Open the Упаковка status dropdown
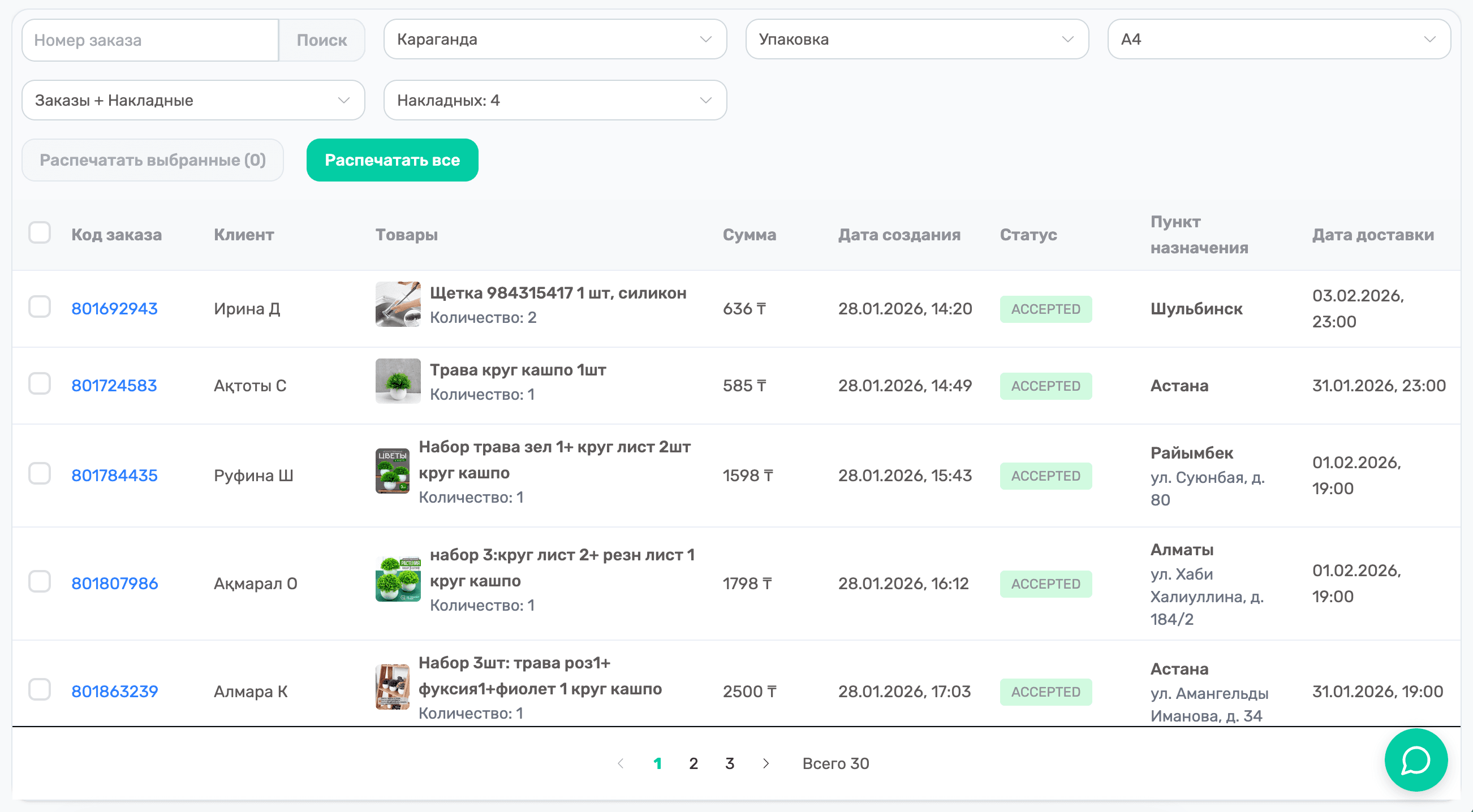 point(916,40)
